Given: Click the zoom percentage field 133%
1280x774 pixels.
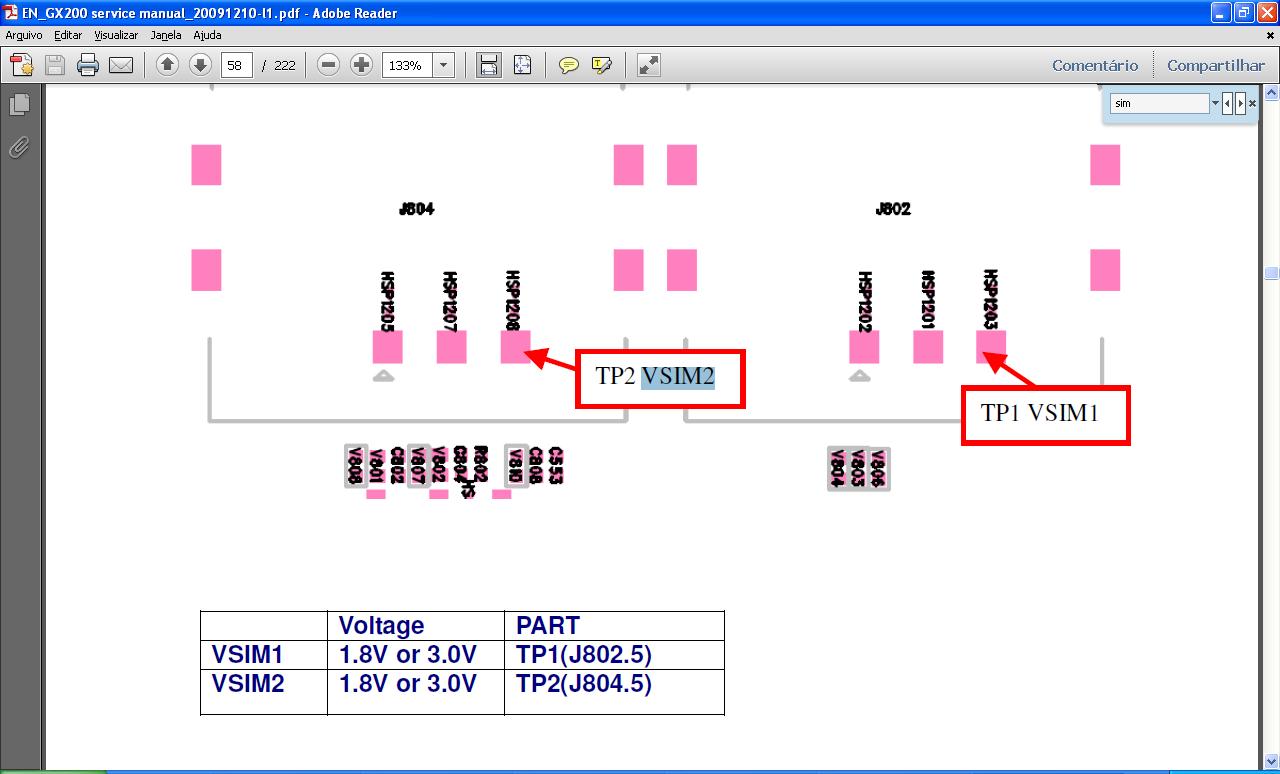Looking at the screenshot, I should 407,65.
